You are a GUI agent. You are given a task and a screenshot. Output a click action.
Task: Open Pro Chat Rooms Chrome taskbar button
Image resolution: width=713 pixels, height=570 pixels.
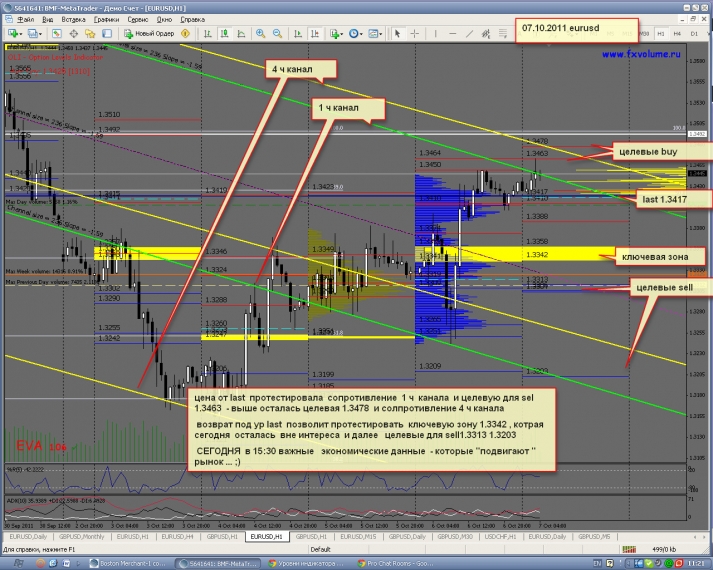[x=397, y=564]
